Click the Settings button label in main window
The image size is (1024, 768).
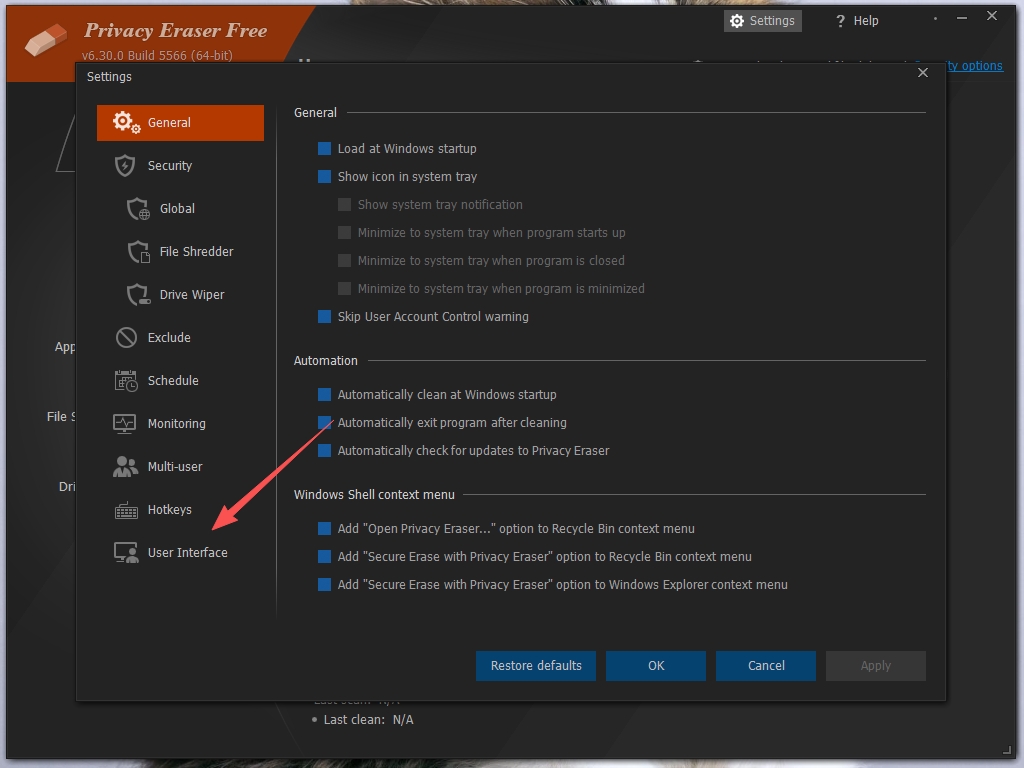coord(772,21)
